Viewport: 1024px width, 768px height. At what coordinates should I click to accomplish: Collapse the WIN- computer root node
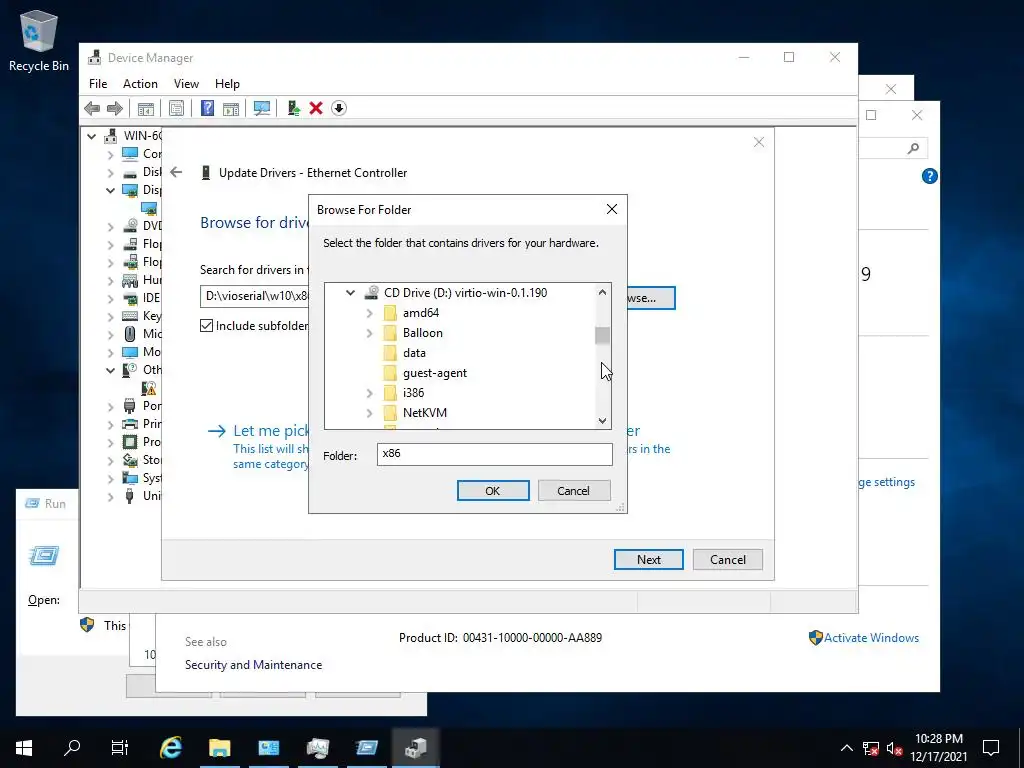pyautogui.click(x=92, y=136)
